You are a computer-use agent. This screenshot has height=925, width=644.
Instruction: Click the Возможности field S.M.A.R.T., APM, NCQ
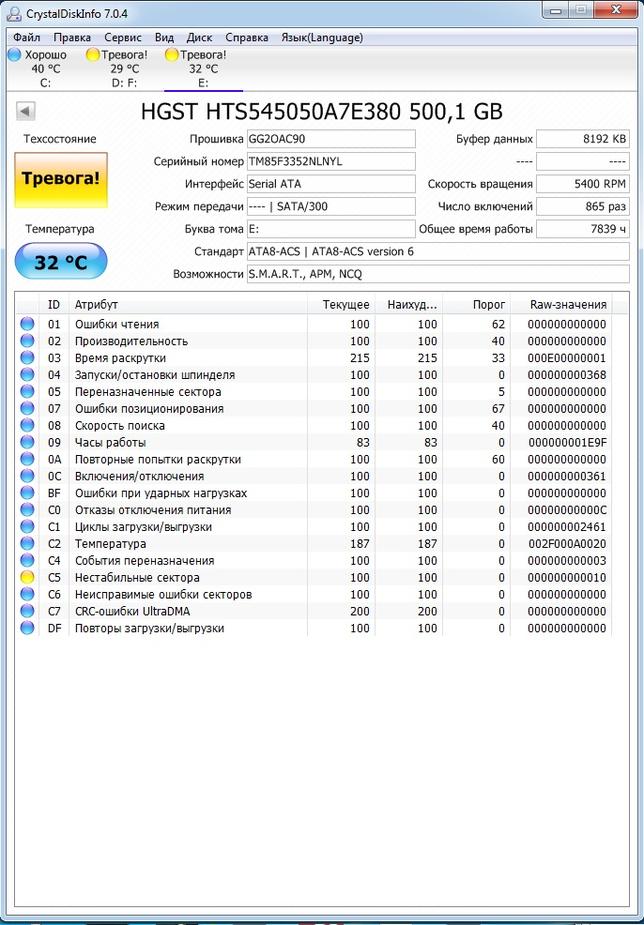pos(438,274)
